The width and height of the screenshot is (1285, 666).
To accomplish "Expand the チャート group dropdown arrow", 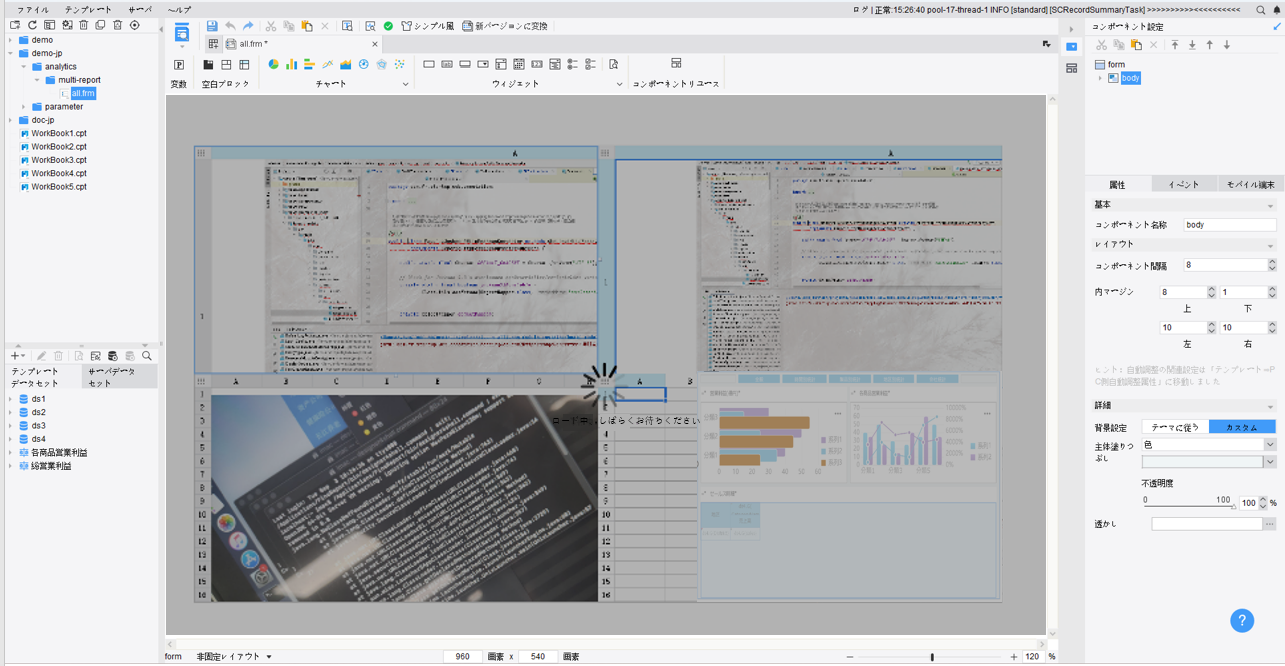I will point(405,84).
